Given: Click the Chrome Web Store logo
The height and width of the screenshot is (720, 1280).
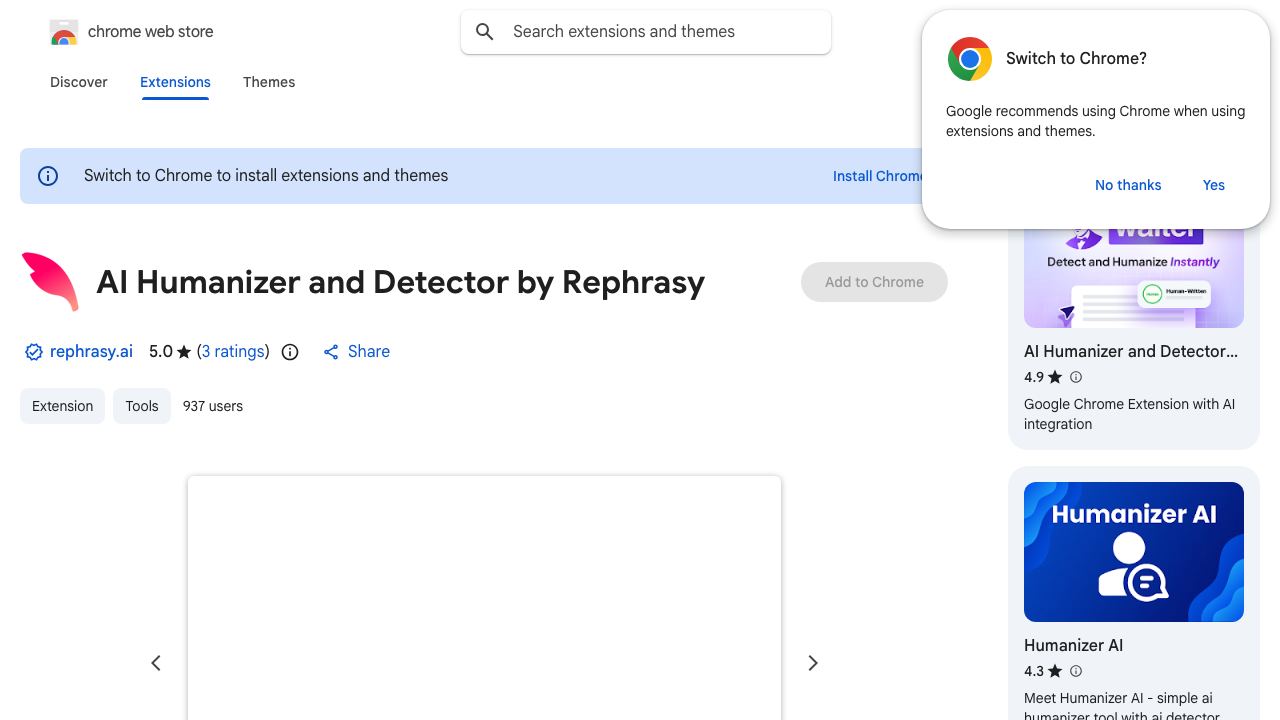Looking at the screenshot, I should 64,32.
